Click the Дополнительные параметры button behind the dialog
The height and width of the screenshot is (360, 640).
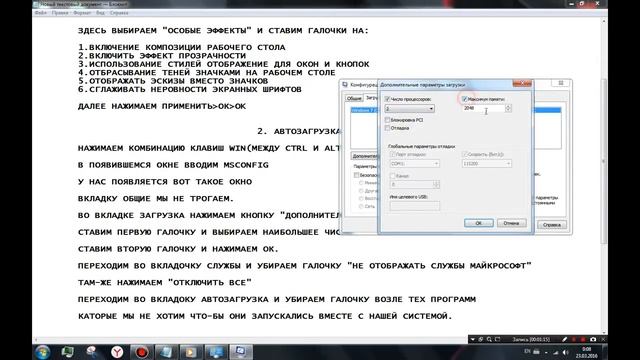click(x=364, y=156)
